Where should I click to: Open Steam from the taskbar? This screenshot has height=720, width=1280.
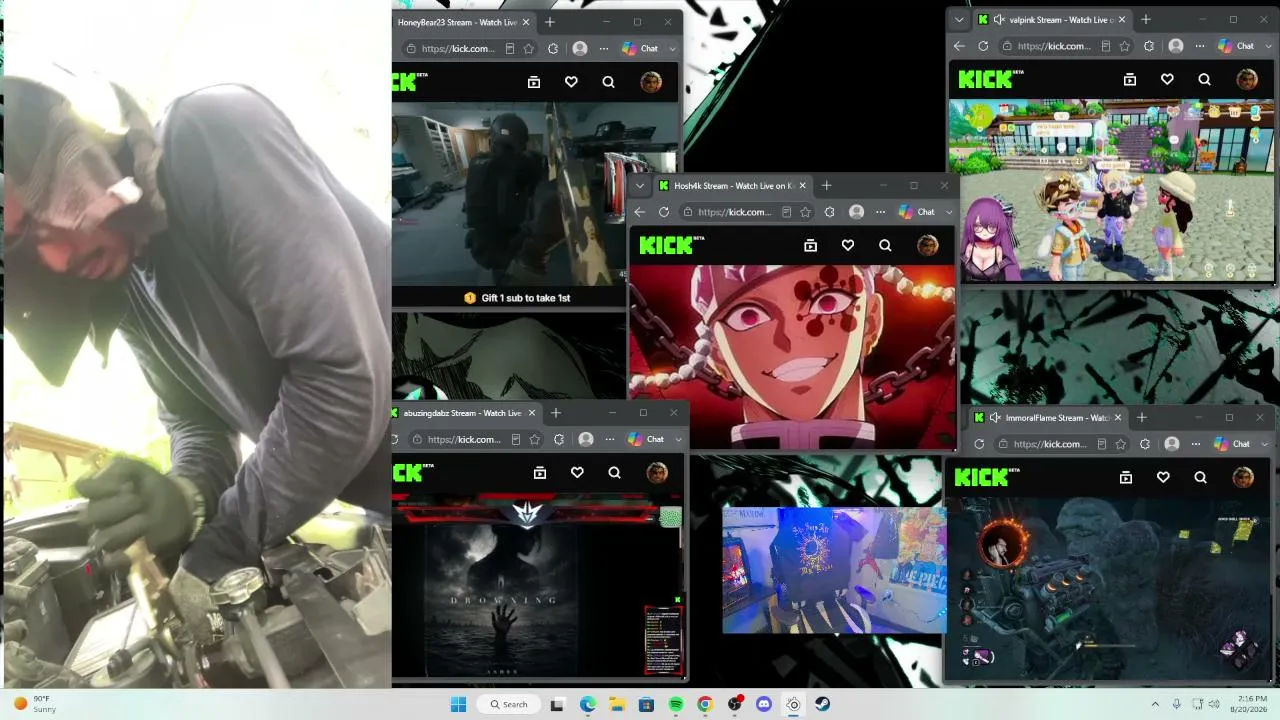[x=822, y=704]
